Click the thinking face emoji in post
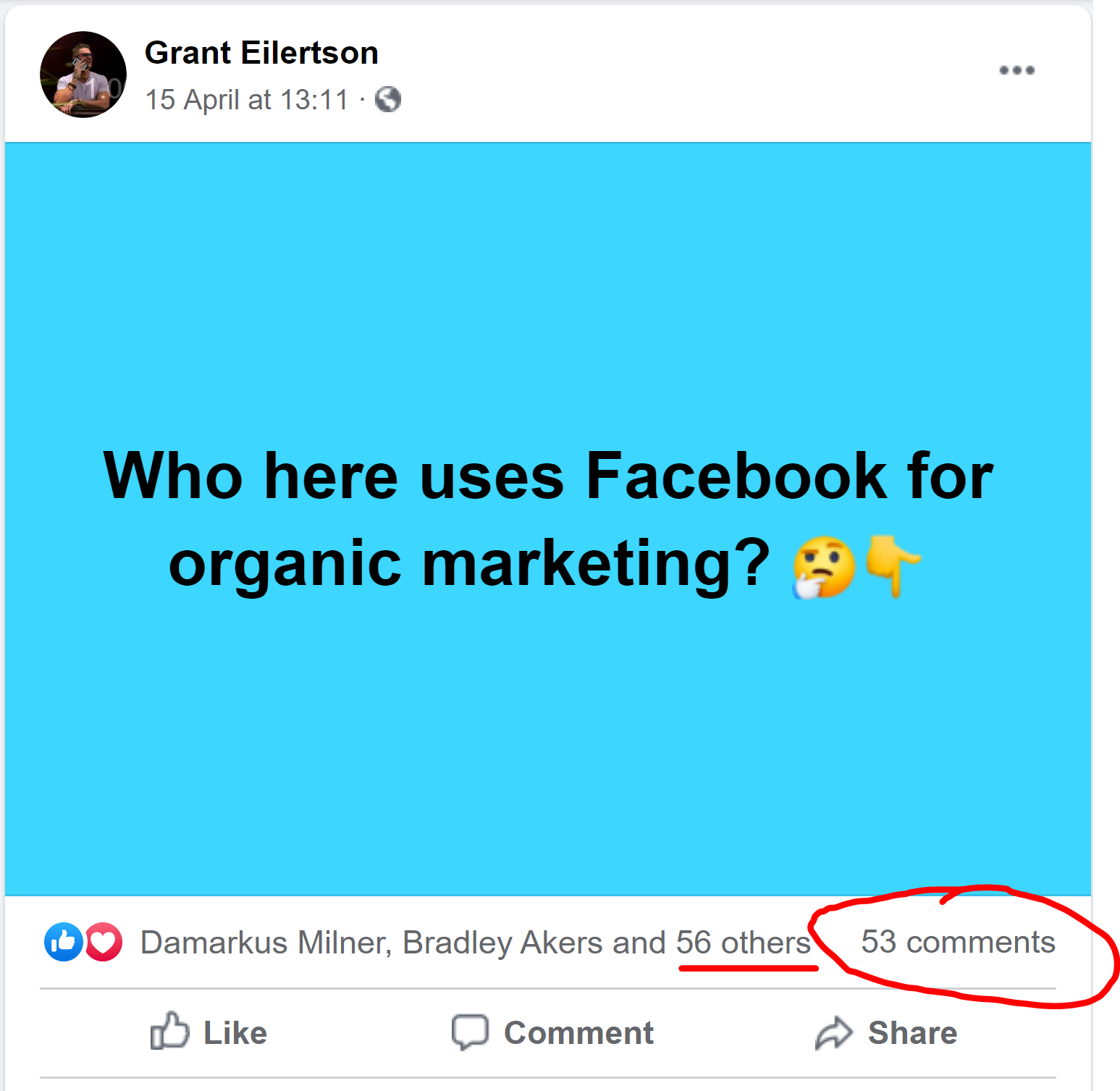The width and height of the screenshot is (1120, 1091). (823, 567)
